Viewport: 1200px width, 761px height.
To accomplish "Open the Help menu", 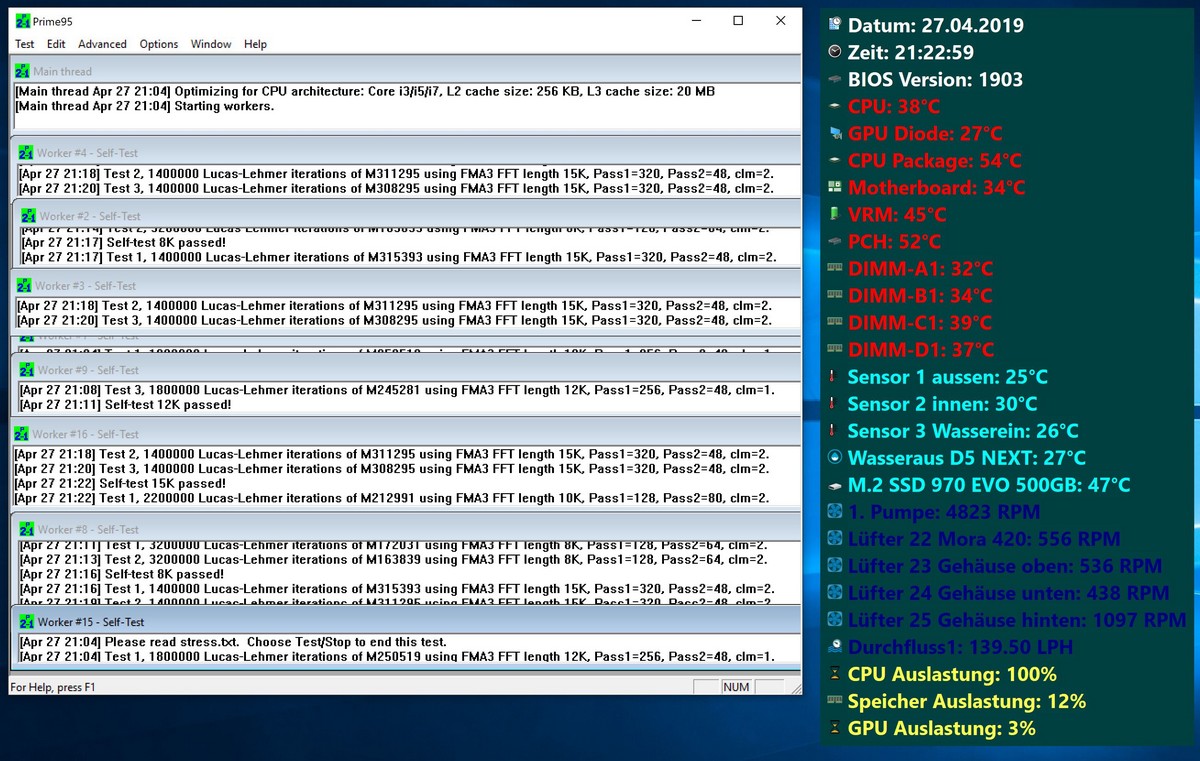I will pyautogui.click(x=255, y=44).
